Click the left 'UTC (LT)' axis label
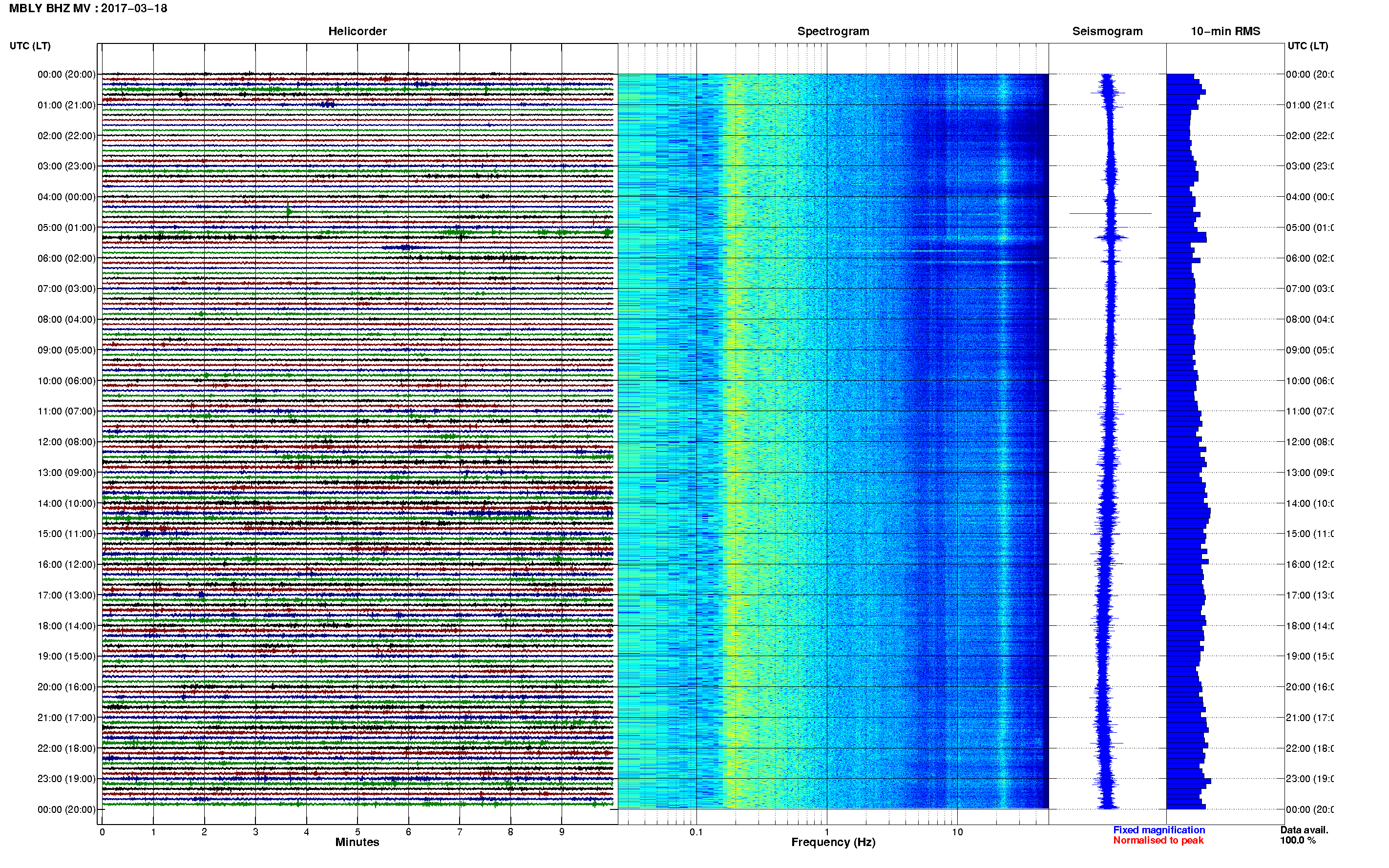This screenshot has width=1389, height=868. (30, 46)
